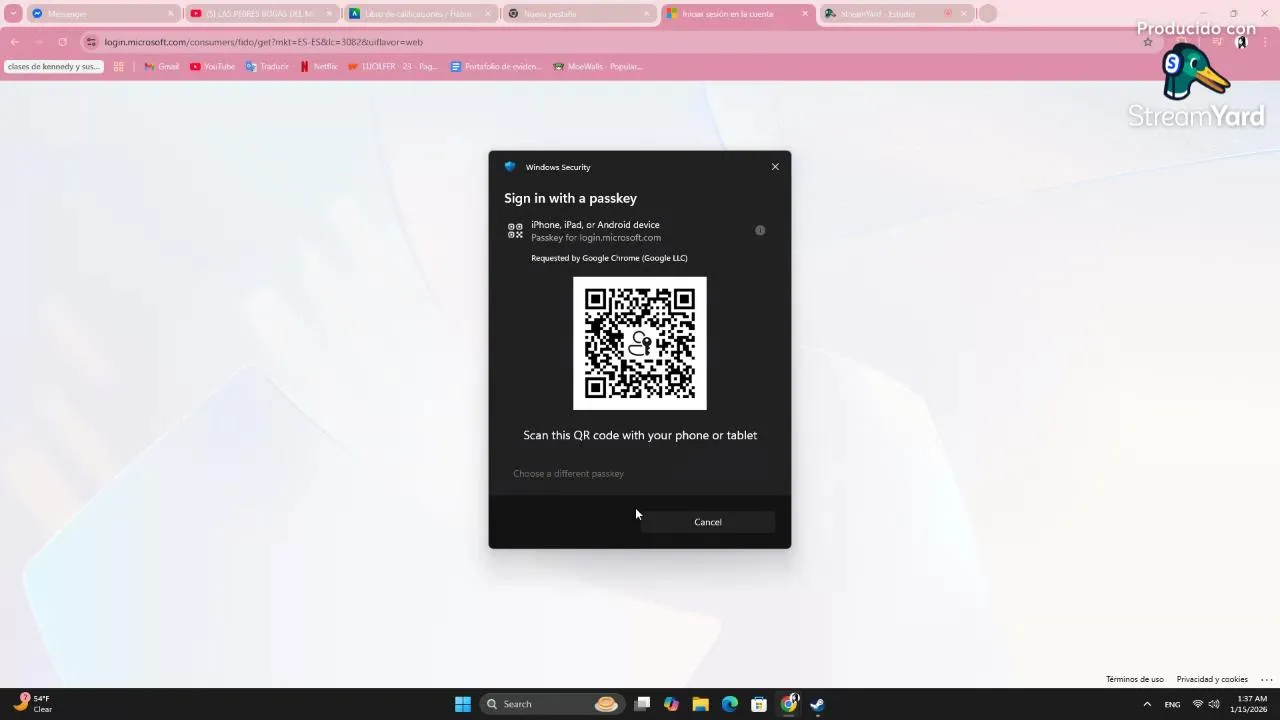Reload the page with refresh icon
The image size is (1280, 720).
point(62,42)
